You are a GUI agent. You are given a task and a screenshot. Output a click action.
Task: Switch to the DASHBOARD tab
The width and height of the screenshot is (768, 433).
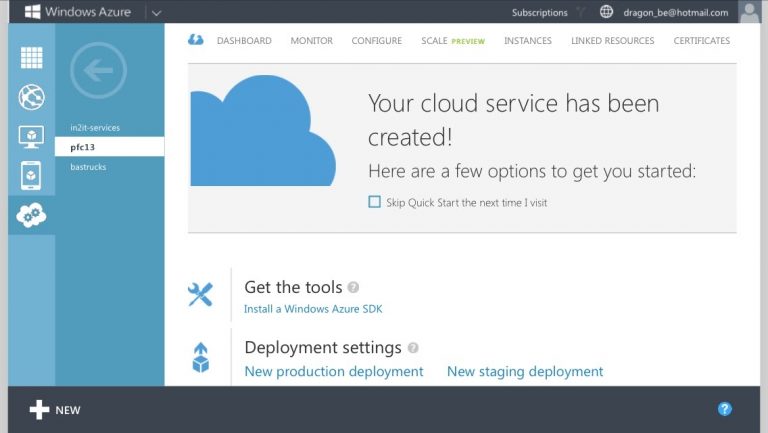click(244, 41)
